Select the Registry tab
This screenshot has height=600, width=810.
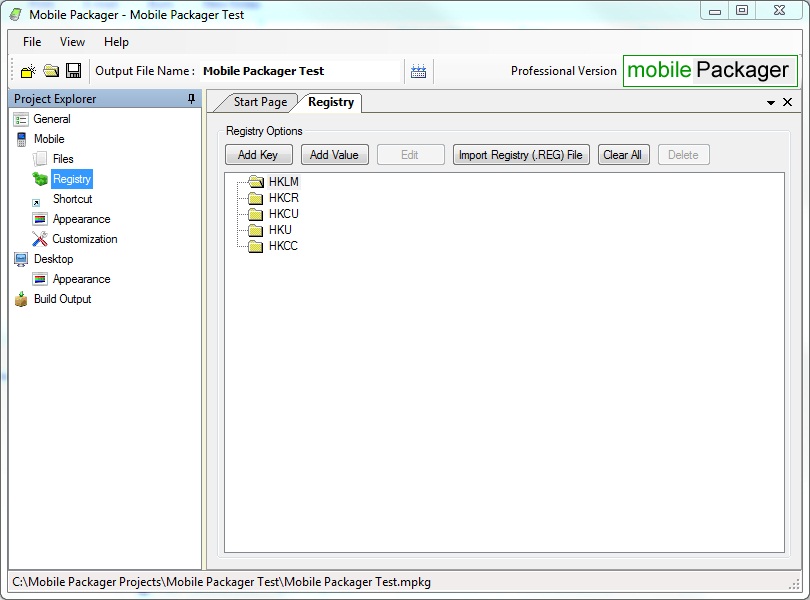click(x=331, y=102)
